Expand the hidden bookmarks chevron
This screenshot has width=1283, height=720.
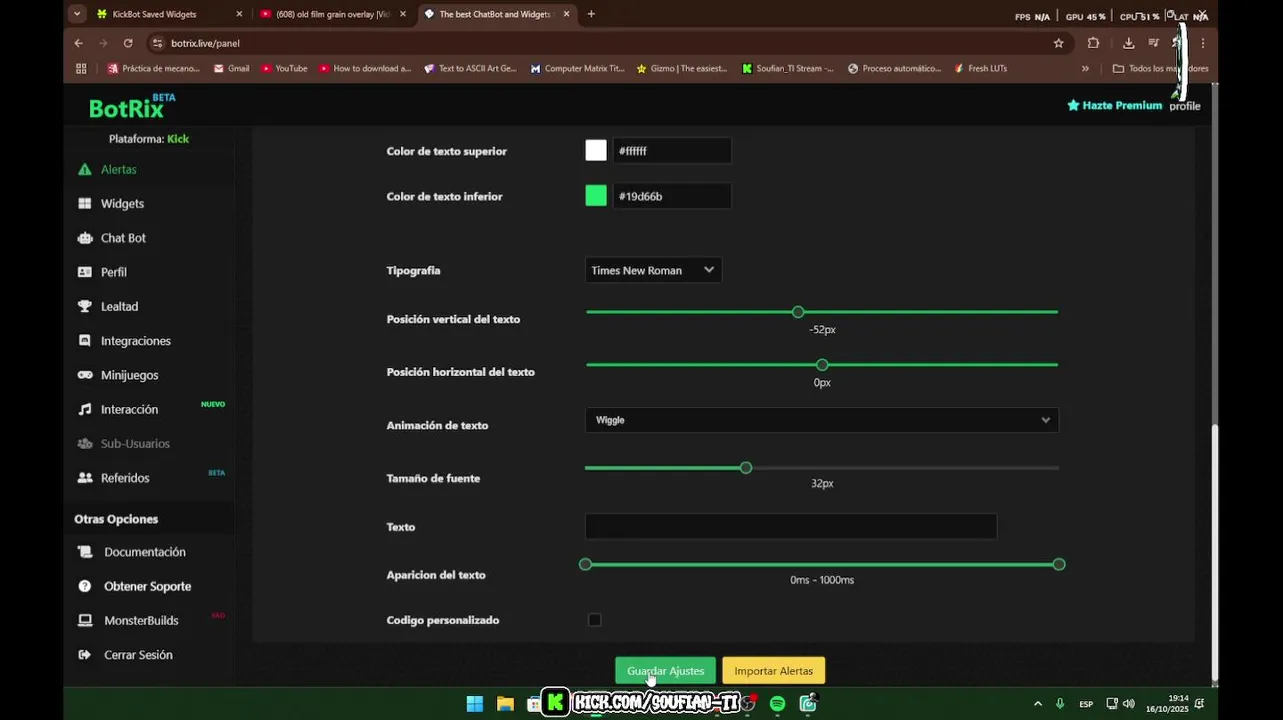point(1085,69)
